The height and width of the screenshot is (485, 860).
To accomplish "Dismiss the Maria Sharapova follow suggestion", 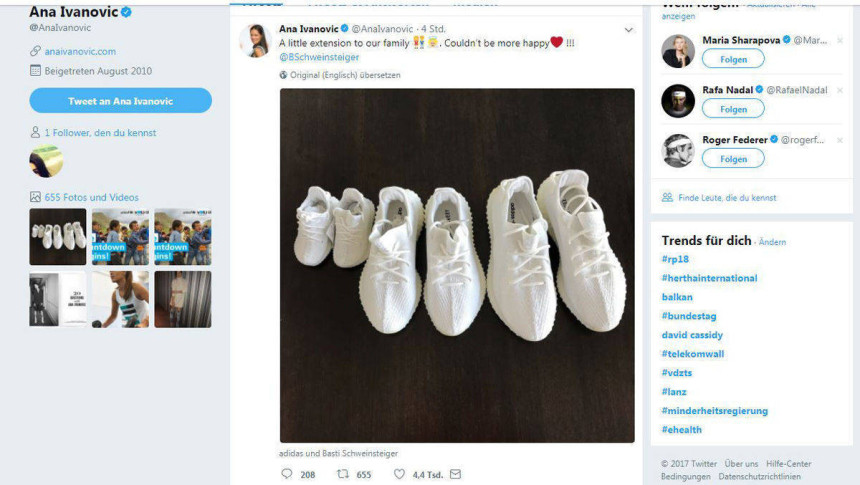I will (840, 40).
